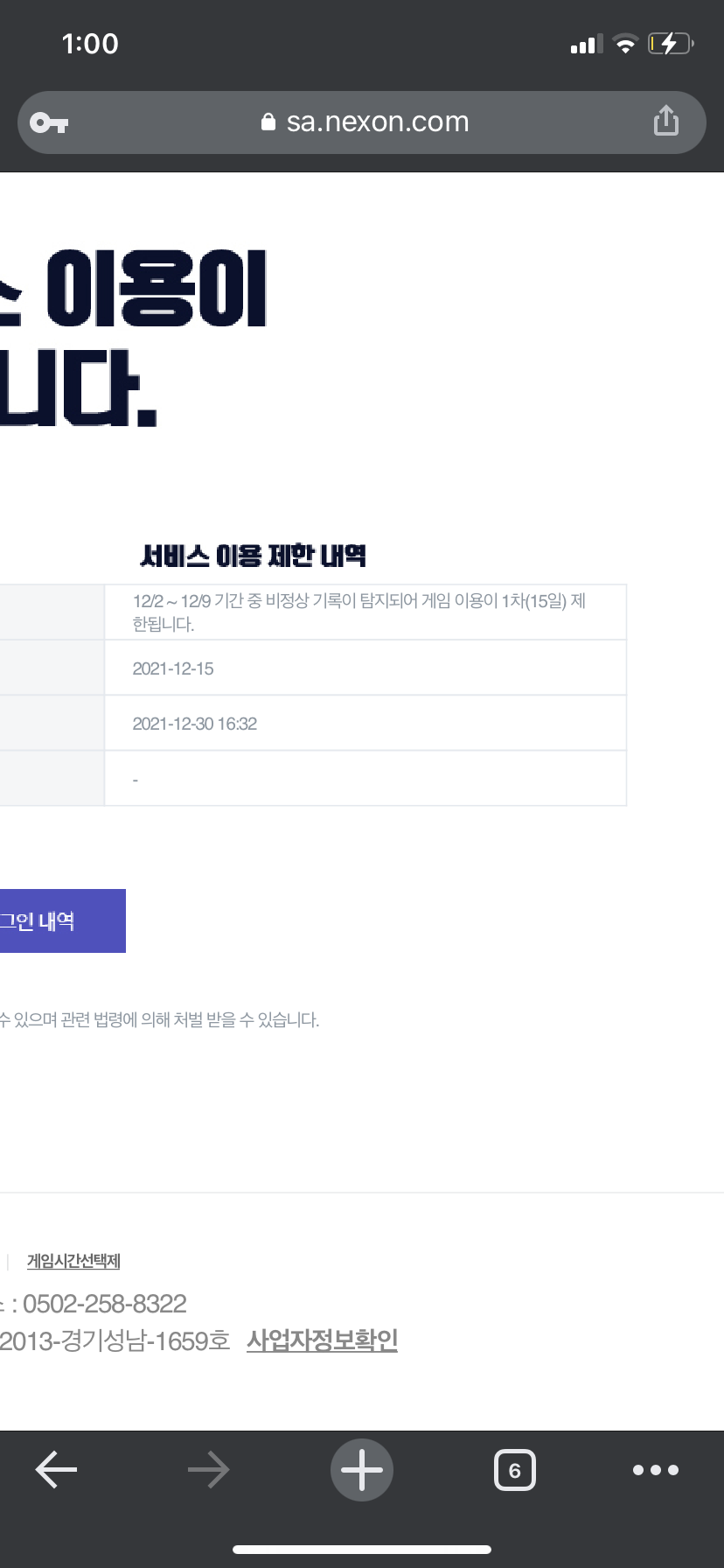
Task: Tap the phone number 0502-258-8322
Action: pyautogui.click(x=105, y=1304)
